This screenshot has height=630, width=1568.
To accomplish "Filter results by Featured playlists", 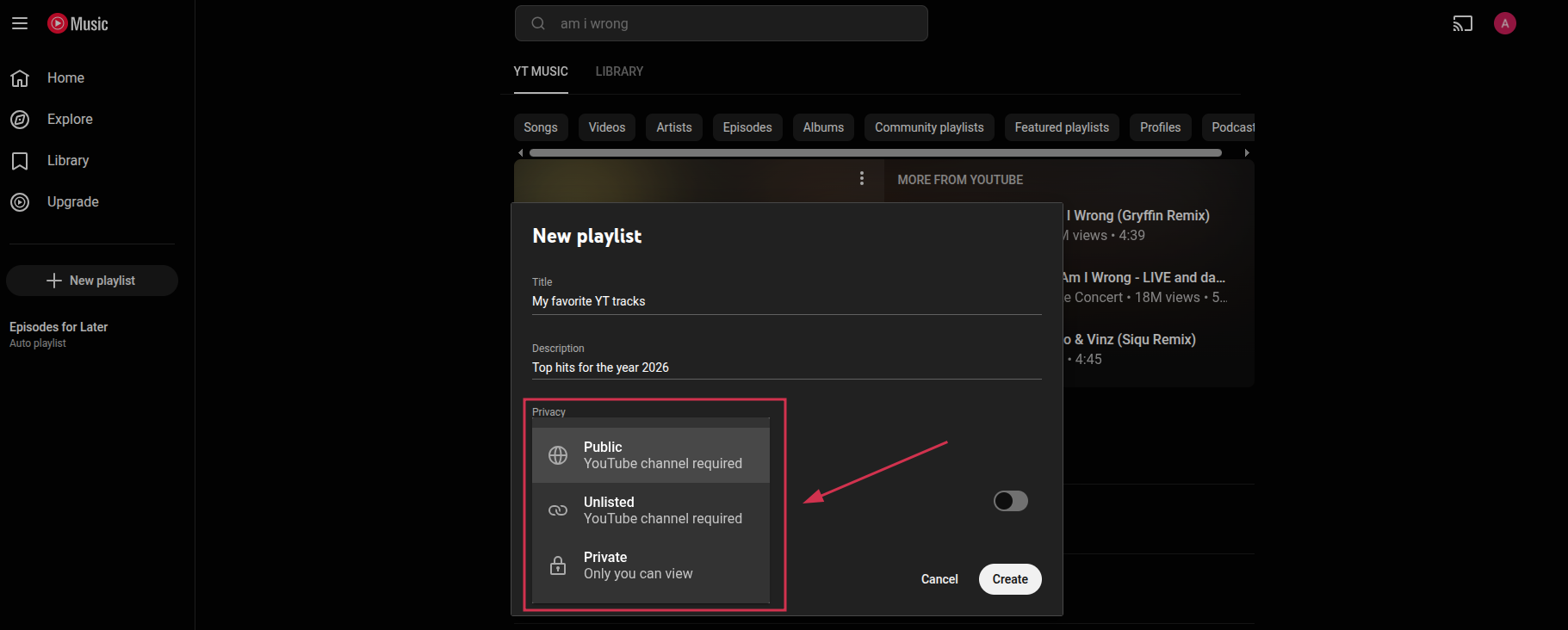I will [x=1062, y=127].
